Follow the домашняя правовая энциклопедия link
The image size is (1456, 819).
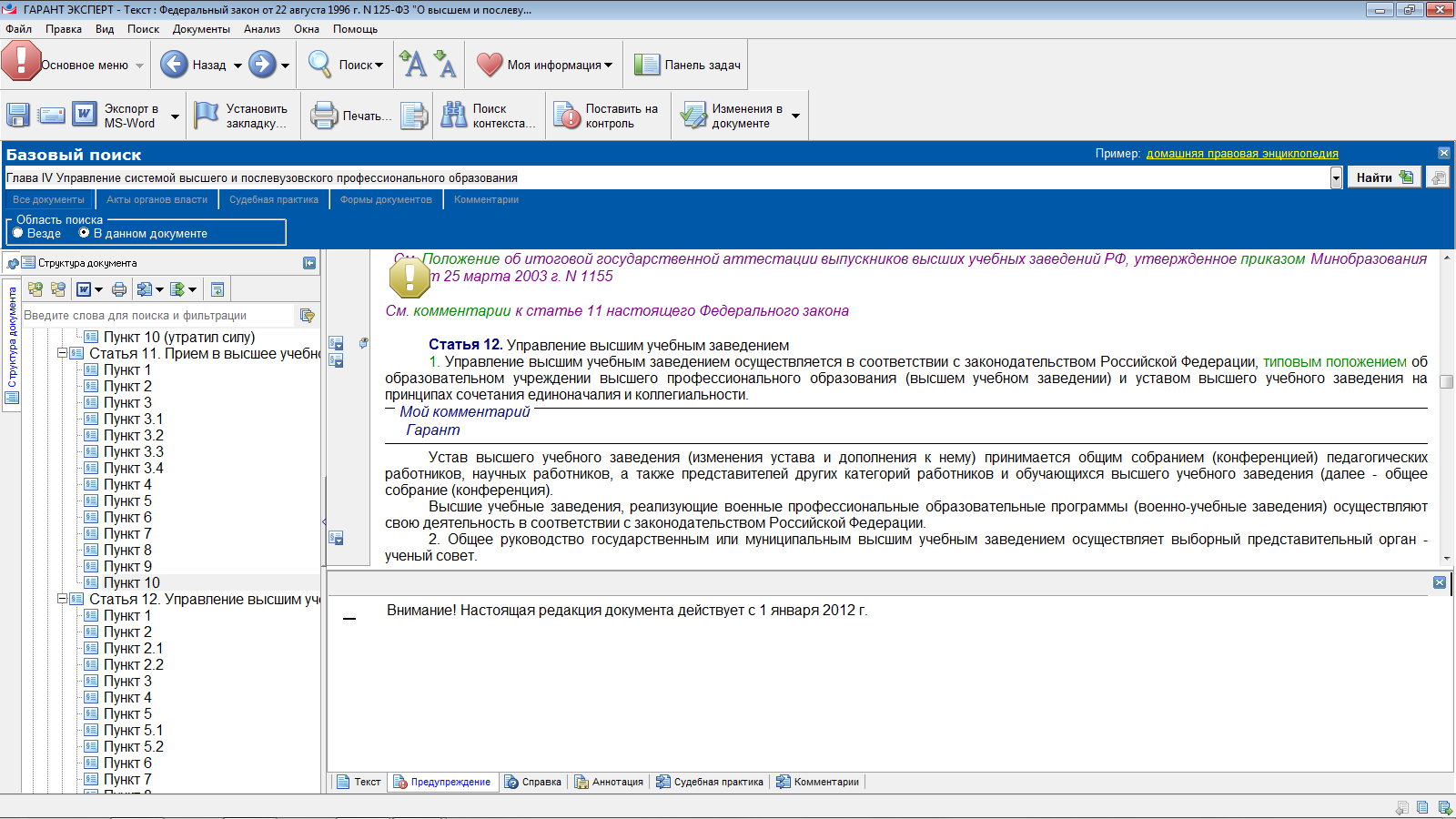click(1242, 154)
